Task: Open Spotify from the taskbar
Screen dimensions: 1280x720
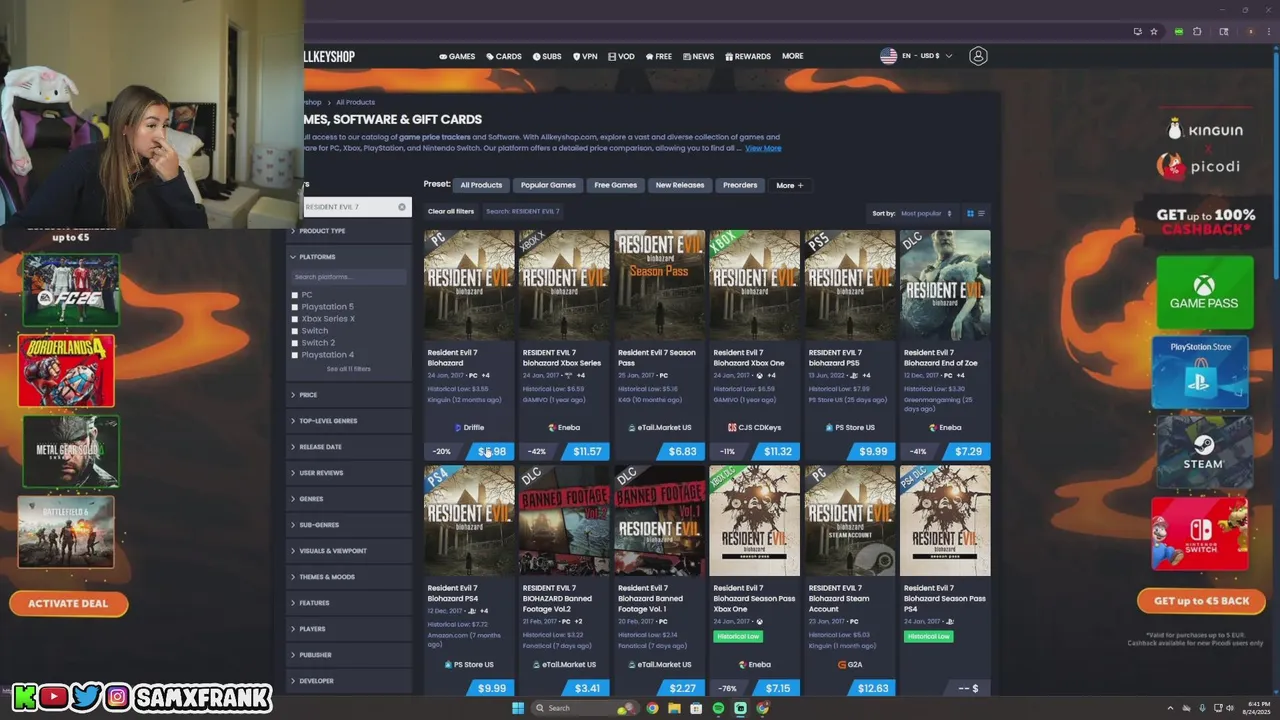Action: (x=718, y=708)
